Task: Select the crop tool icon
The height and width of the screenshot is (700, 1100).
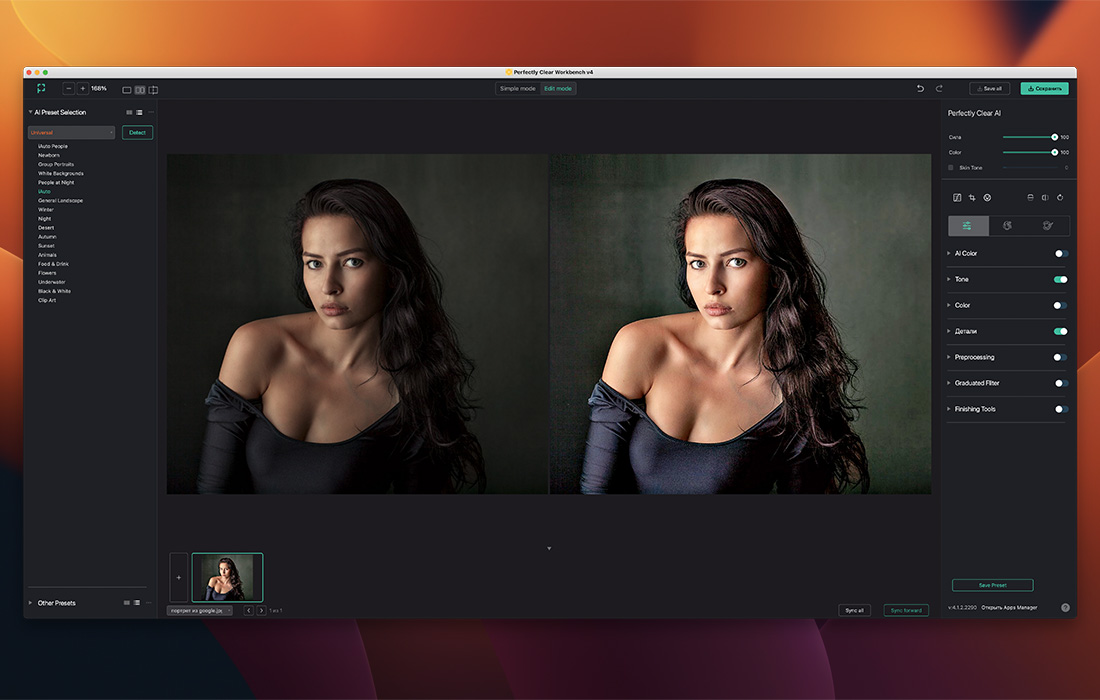Action: (x=972, y=198)
